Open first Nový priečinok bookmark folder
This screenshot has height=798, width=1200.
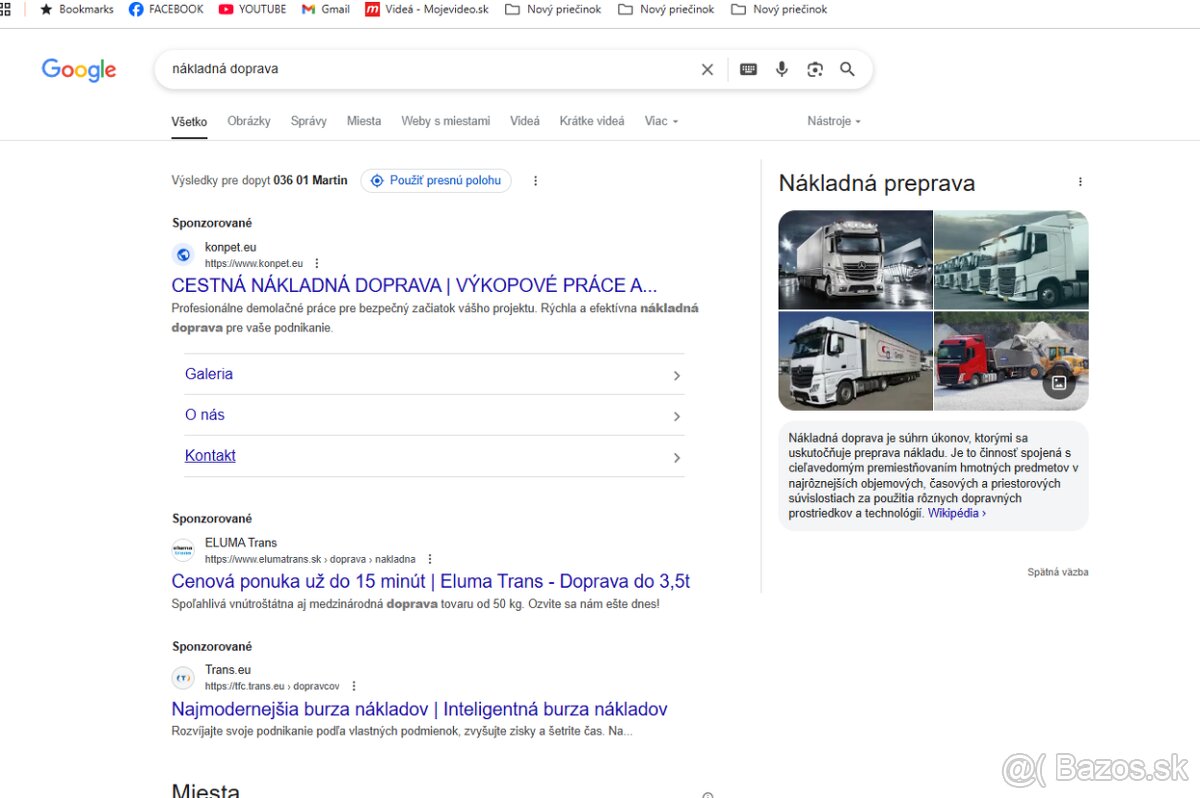click(553, 9)
